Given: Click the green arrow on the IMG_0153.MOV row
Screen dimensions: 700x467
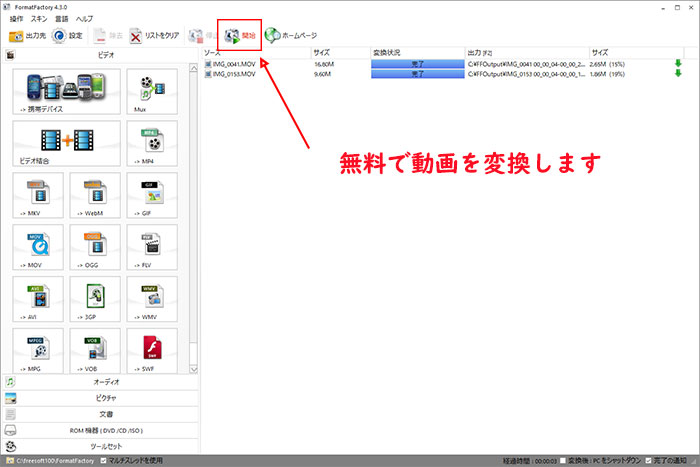Looking at the screenshot, I should point(678,74).
